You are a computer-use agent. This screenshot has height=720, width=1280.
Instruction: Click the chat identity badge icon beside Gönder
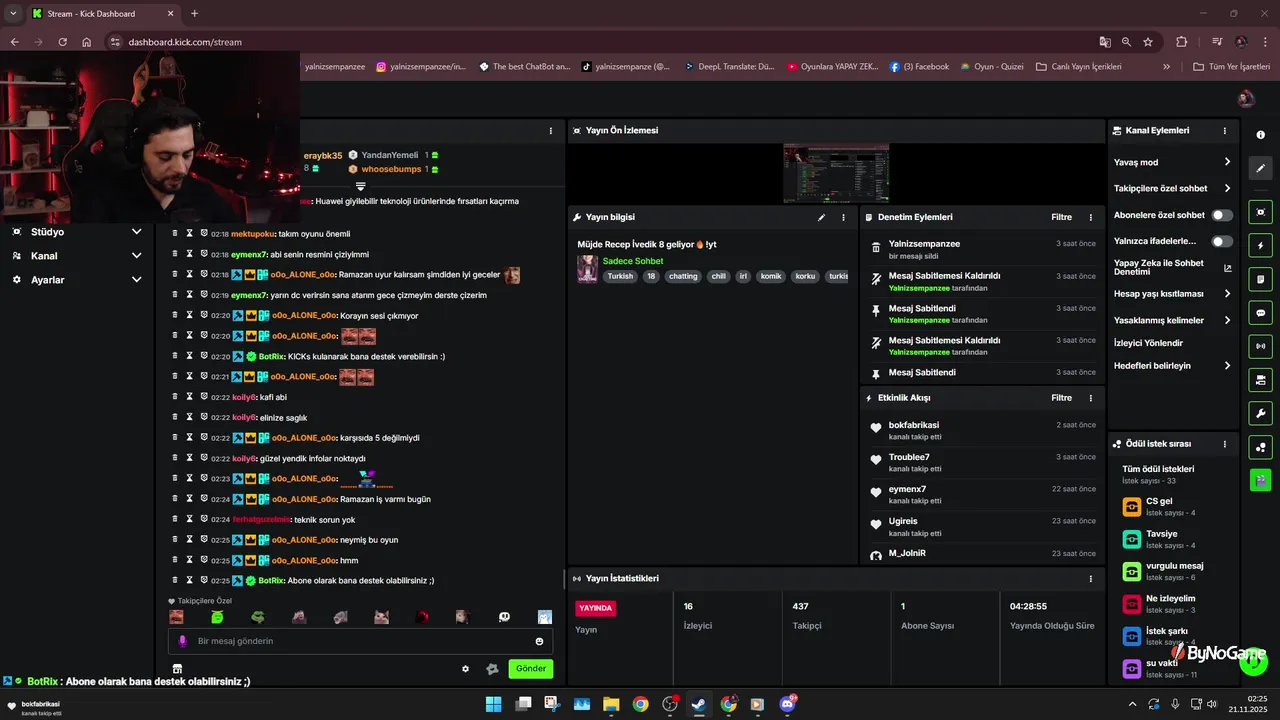click(492, 669)
